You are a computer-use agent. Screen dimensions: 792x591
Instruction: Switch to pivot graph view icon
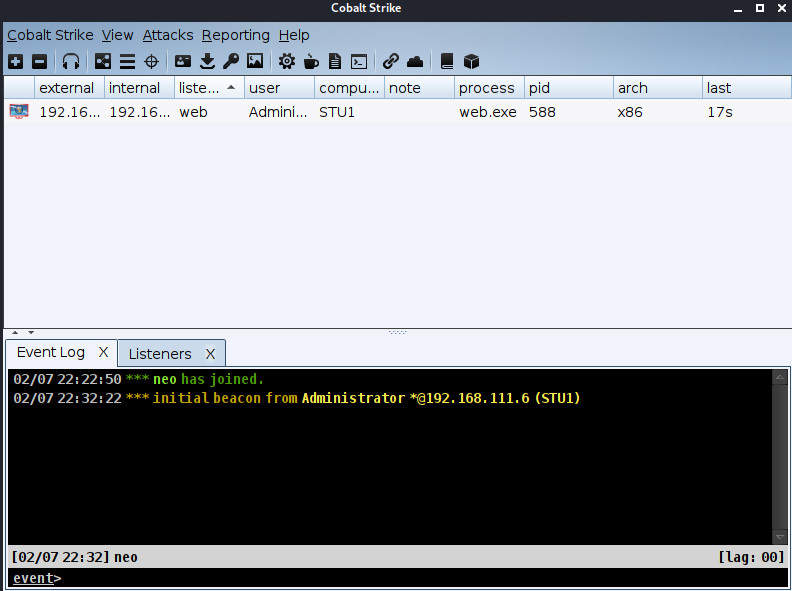coord(103,62)
